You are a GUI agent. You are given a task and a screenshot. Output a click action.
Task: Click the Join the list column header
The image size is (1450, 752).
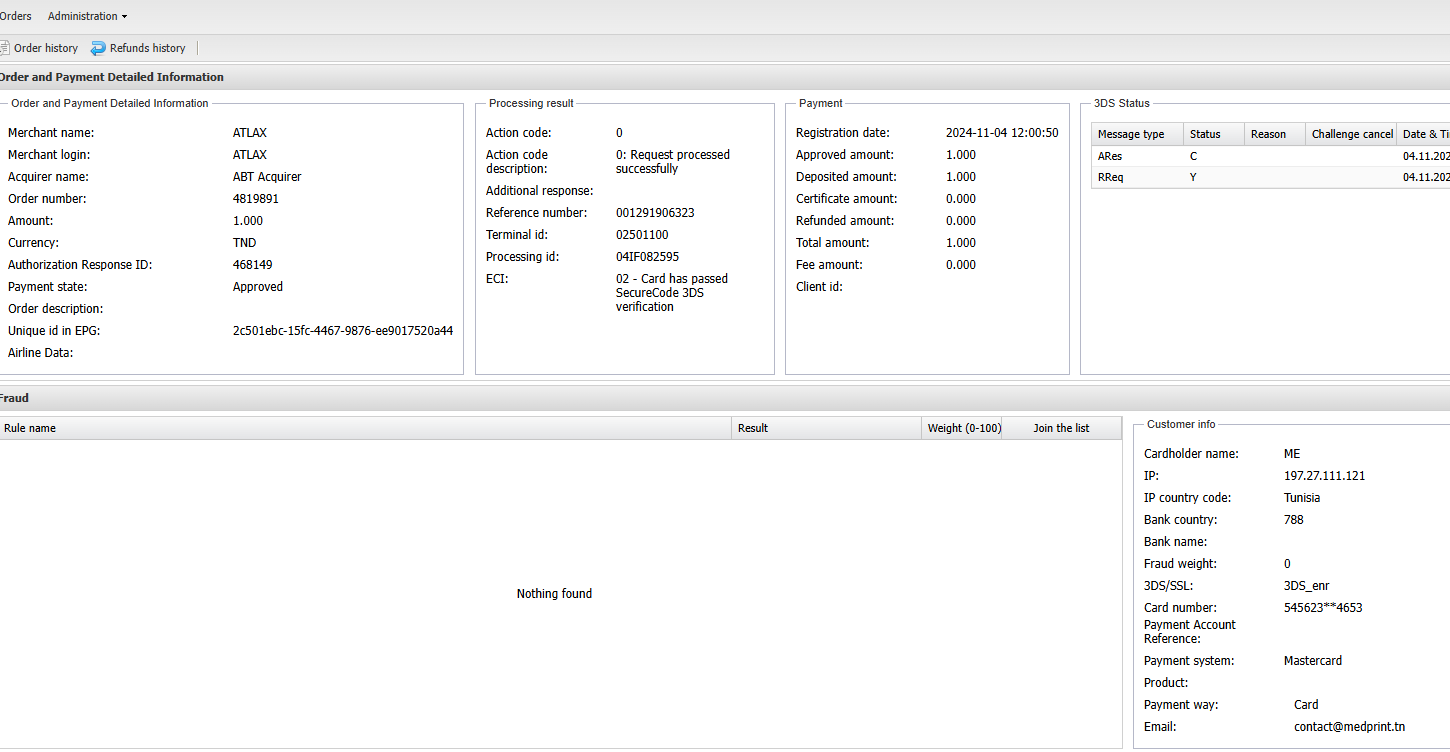click(x=1061, y=428)
